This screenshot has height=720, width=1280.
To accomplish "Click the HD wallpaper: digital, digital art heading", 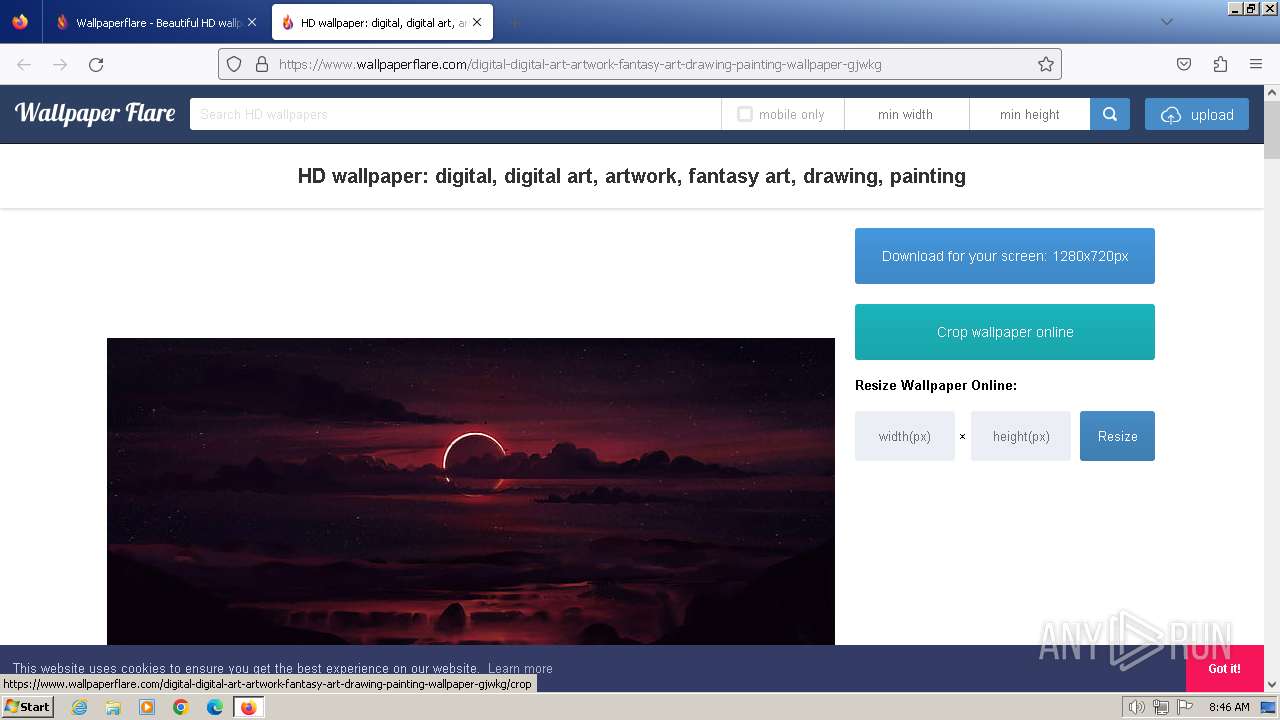I will (631, 176).
